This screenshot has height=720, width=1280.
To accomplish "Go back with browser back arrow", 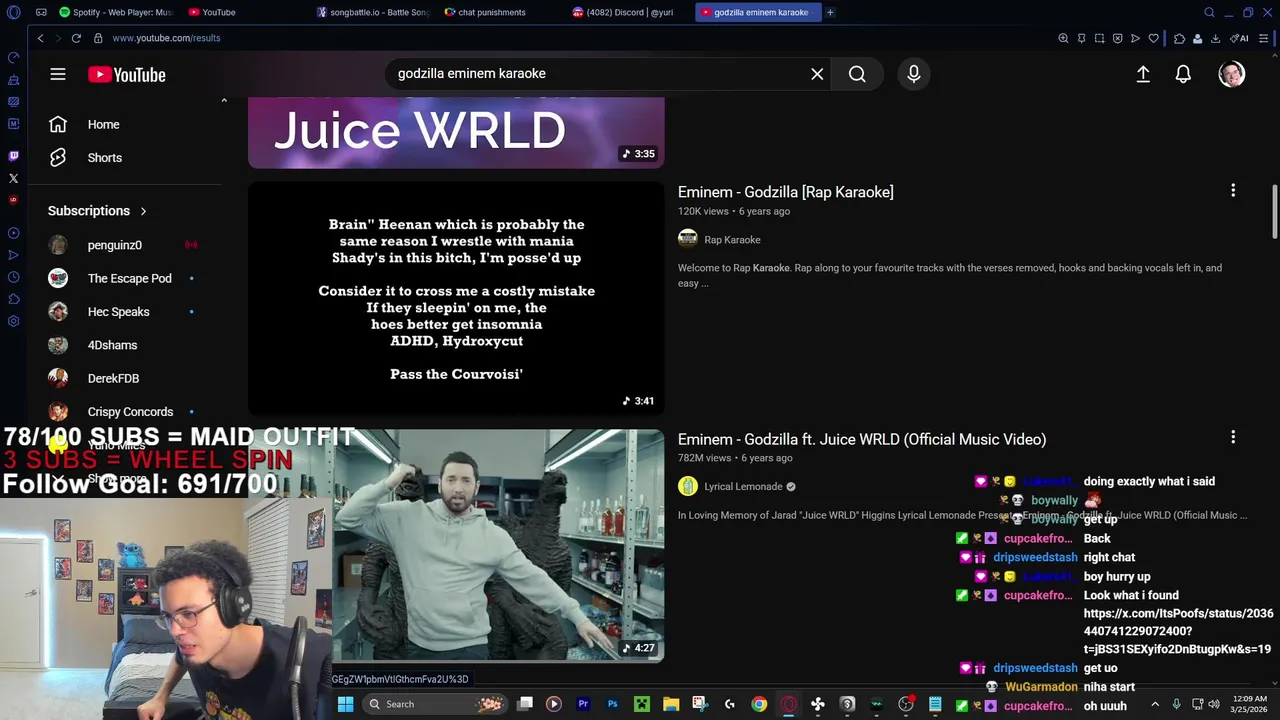I will tap(40, 38).
